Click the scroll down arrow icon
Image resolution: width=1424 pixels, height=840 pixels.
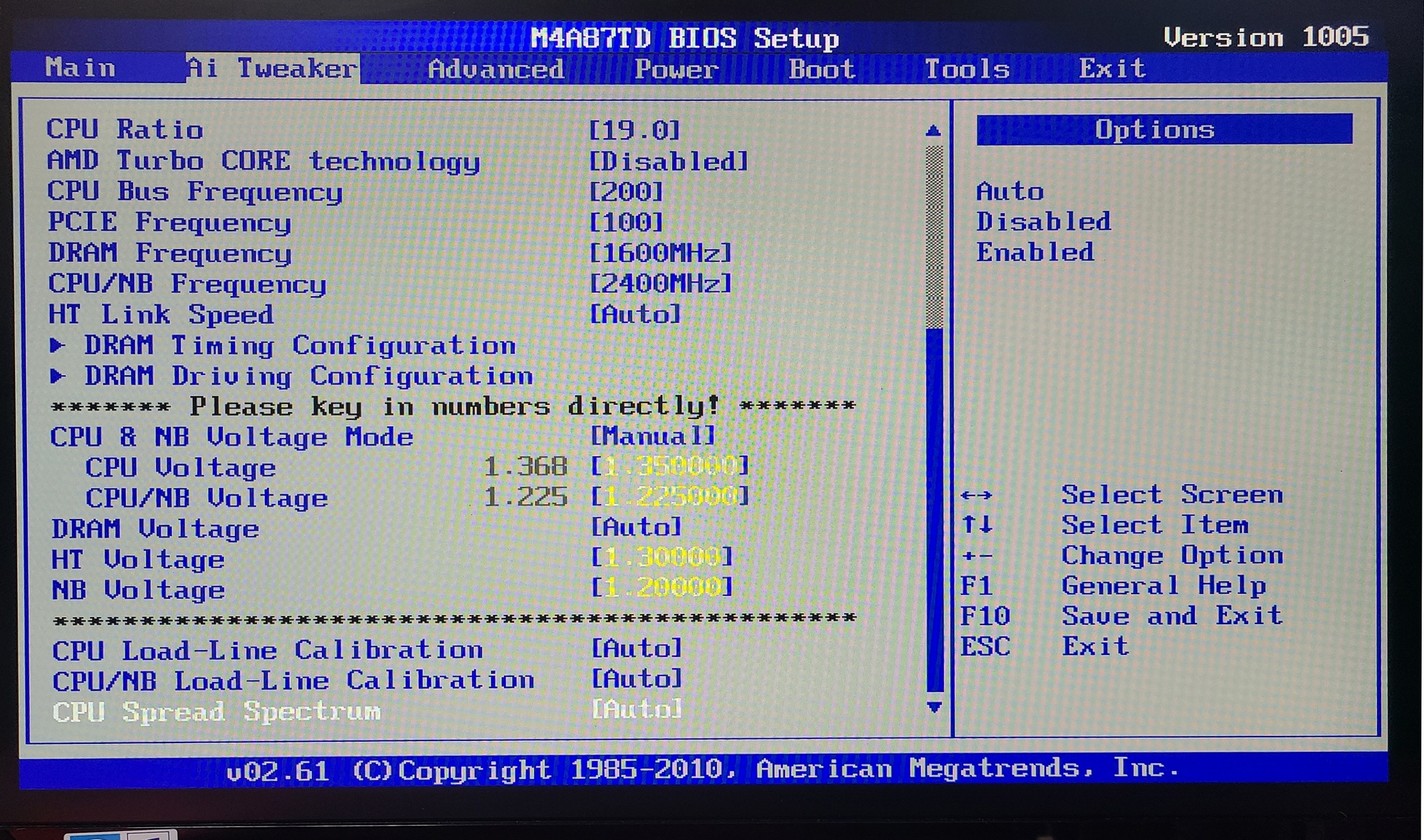934,707
